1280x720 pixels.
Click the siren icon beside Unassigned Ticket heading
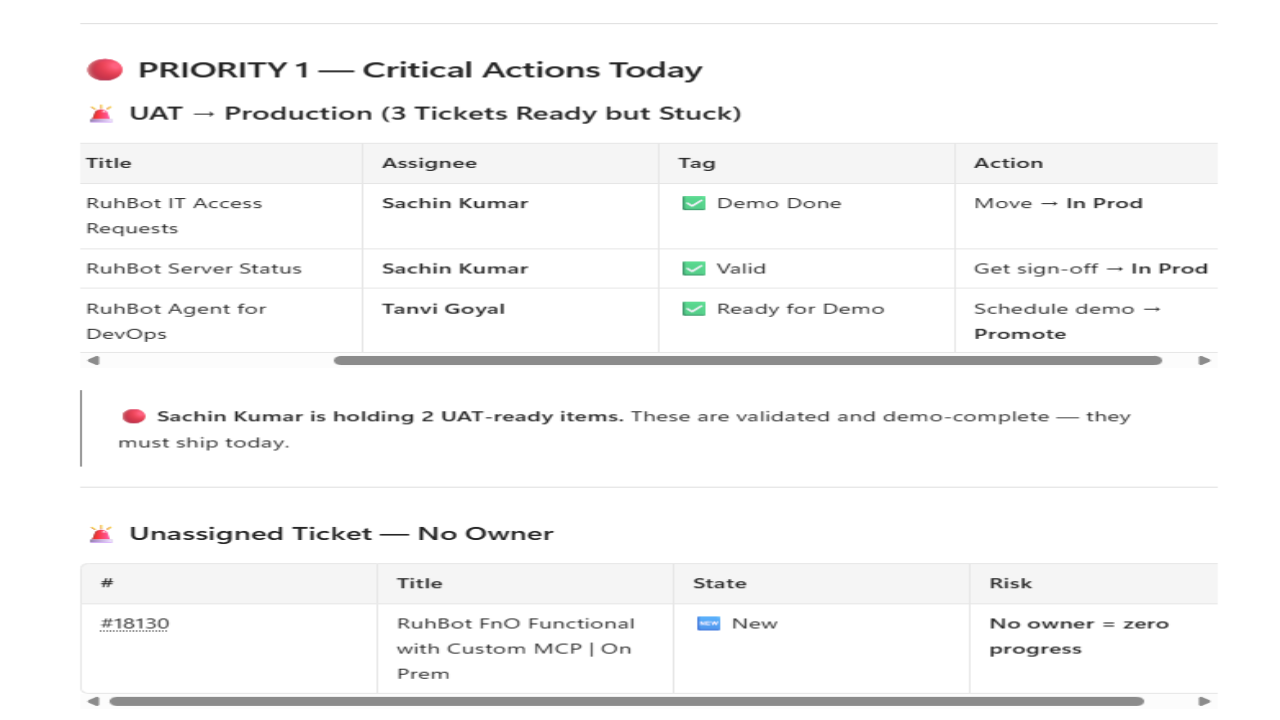[101, 534]
